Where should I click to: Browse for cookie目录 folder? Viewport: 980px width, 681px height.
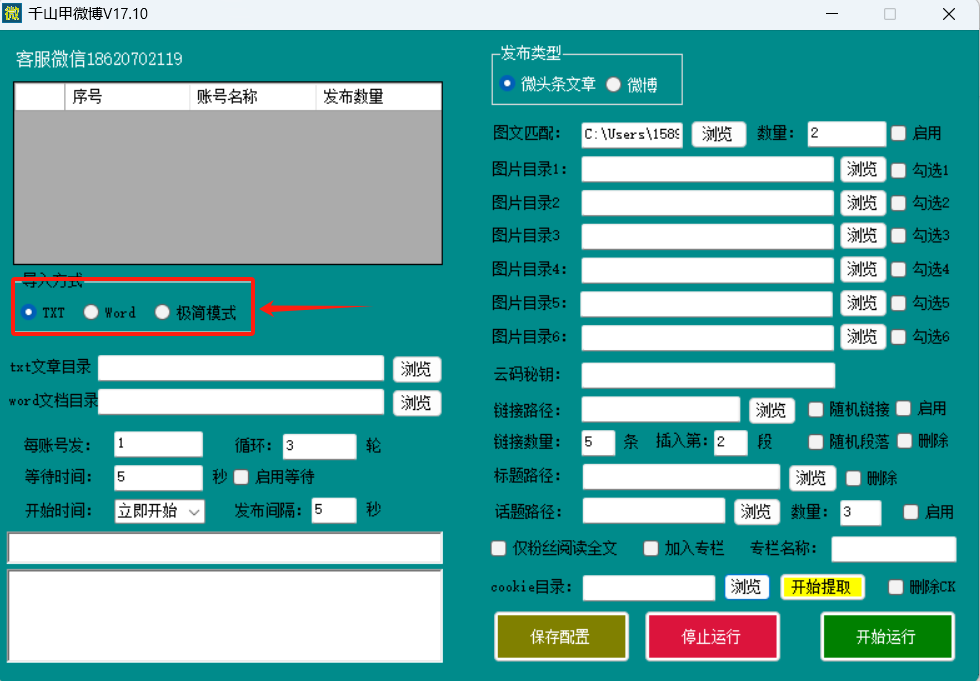pos(746,587)
